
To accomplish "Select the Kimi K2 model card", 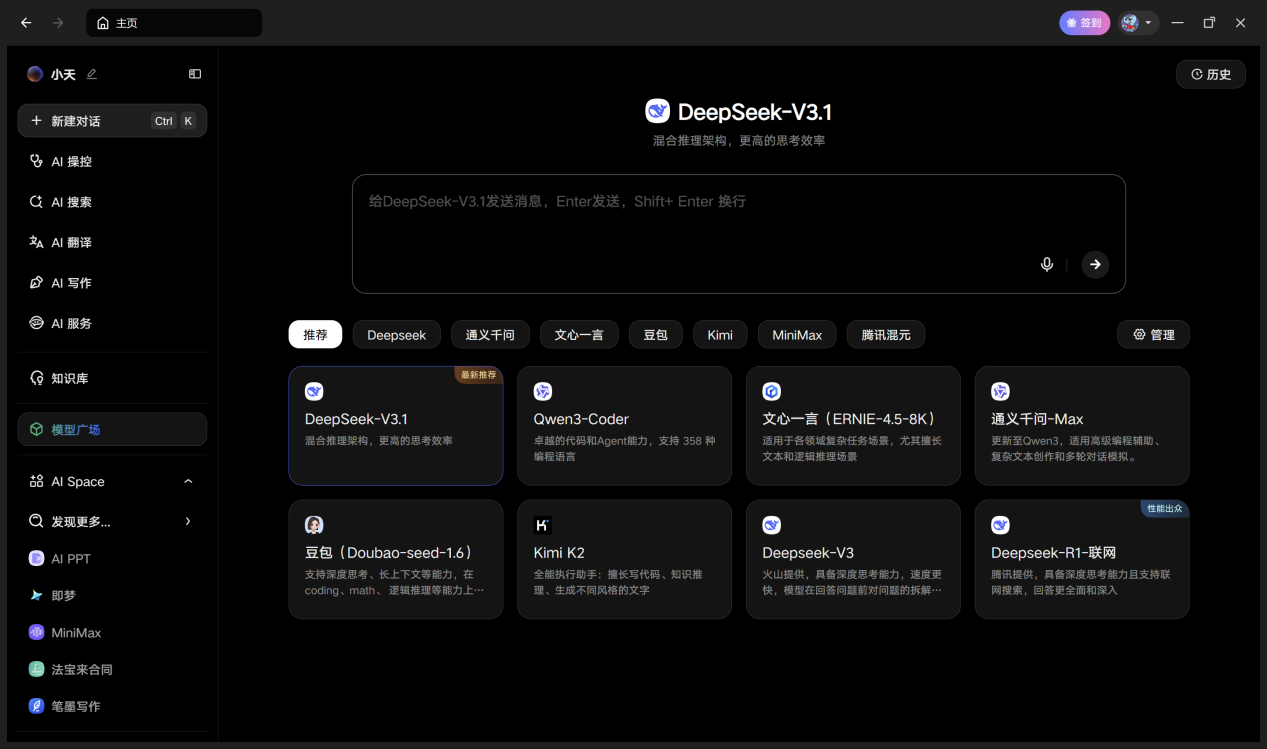I will pos(624,559).
